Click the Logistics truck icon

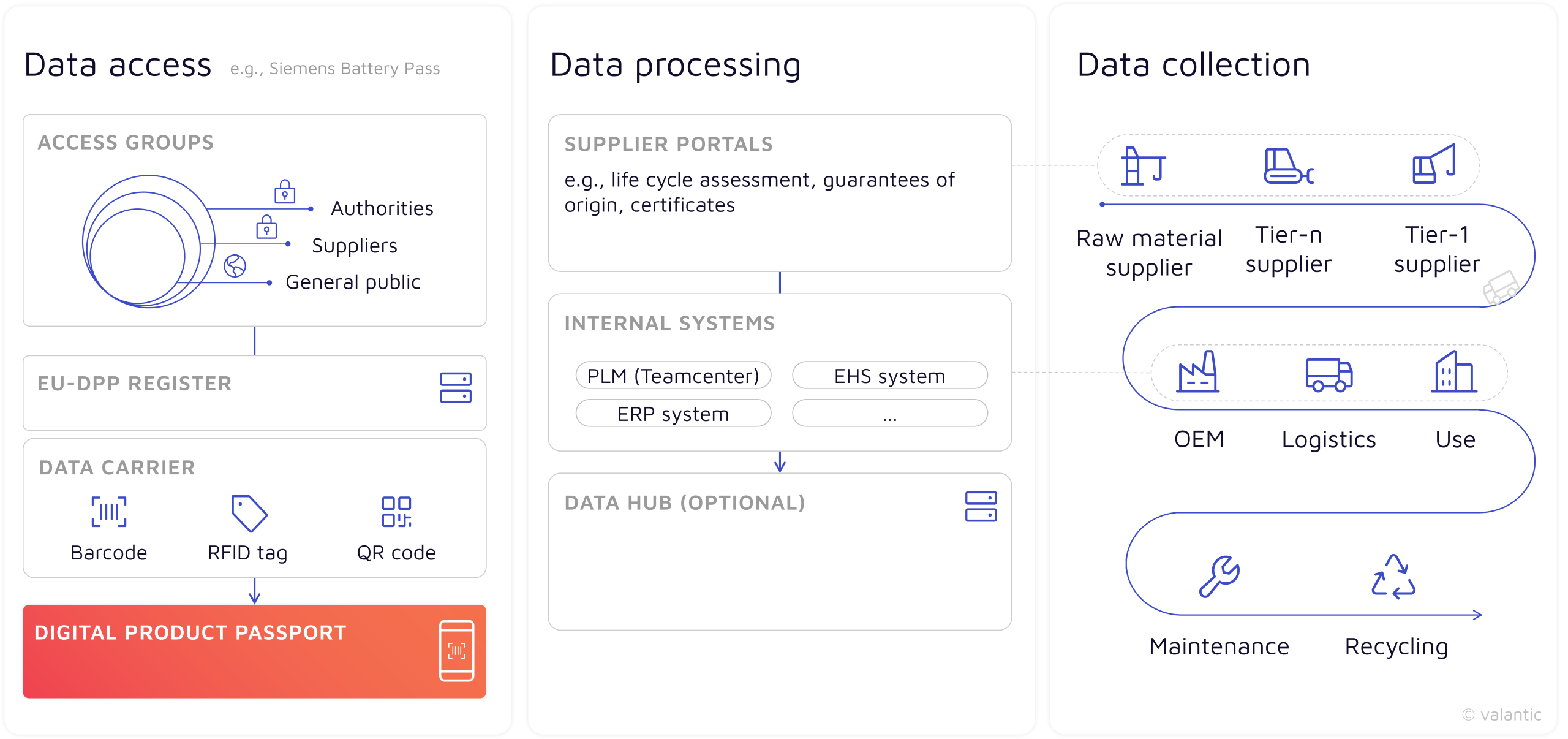[1329, 374]
